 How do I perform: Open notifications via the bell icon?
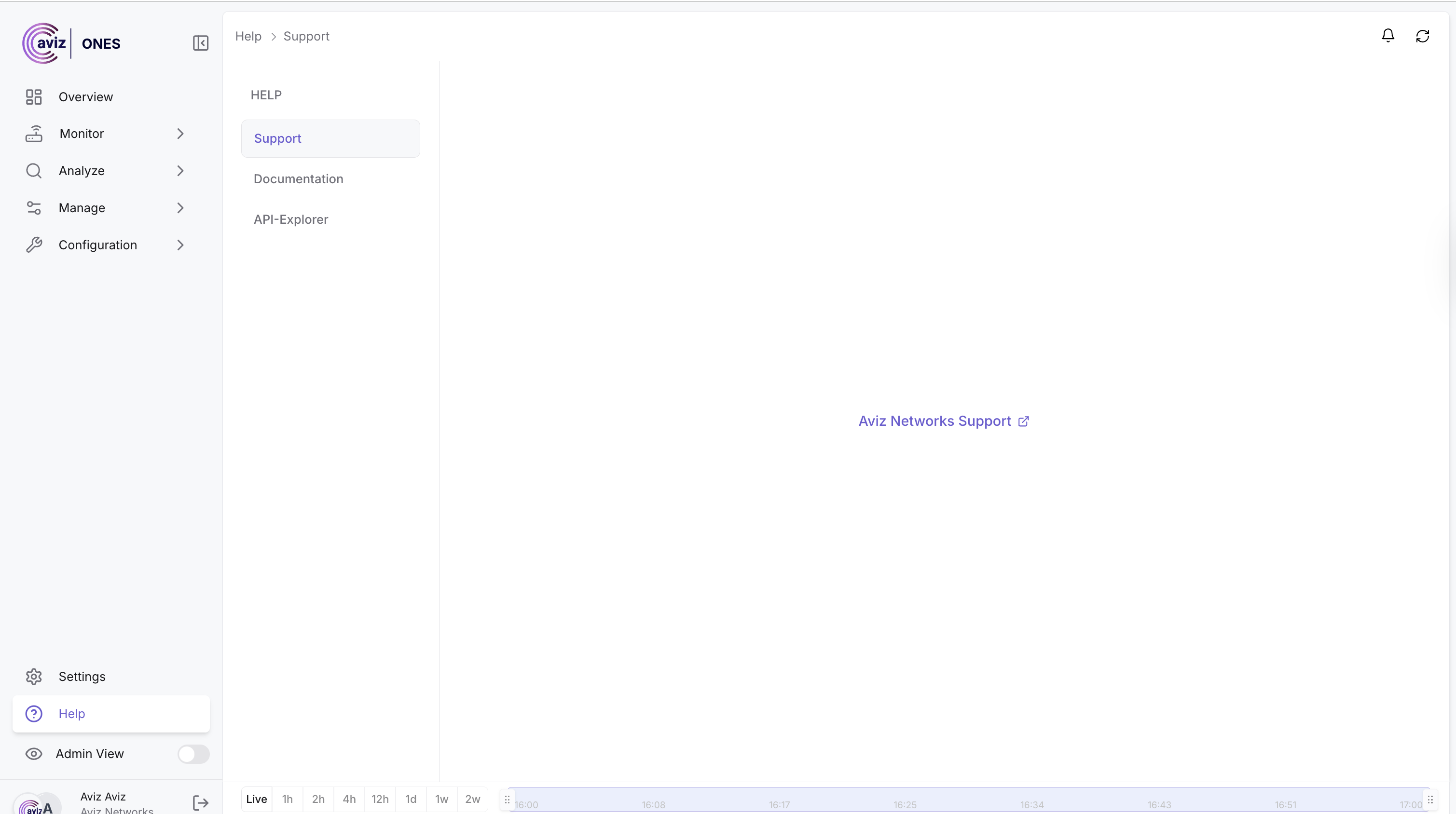pos(1387,36)
